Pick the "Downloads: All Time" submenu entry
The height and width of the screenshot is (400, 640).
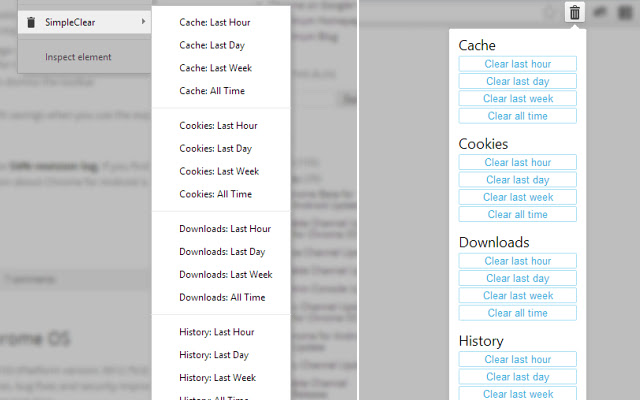click(x=222, y=297)
